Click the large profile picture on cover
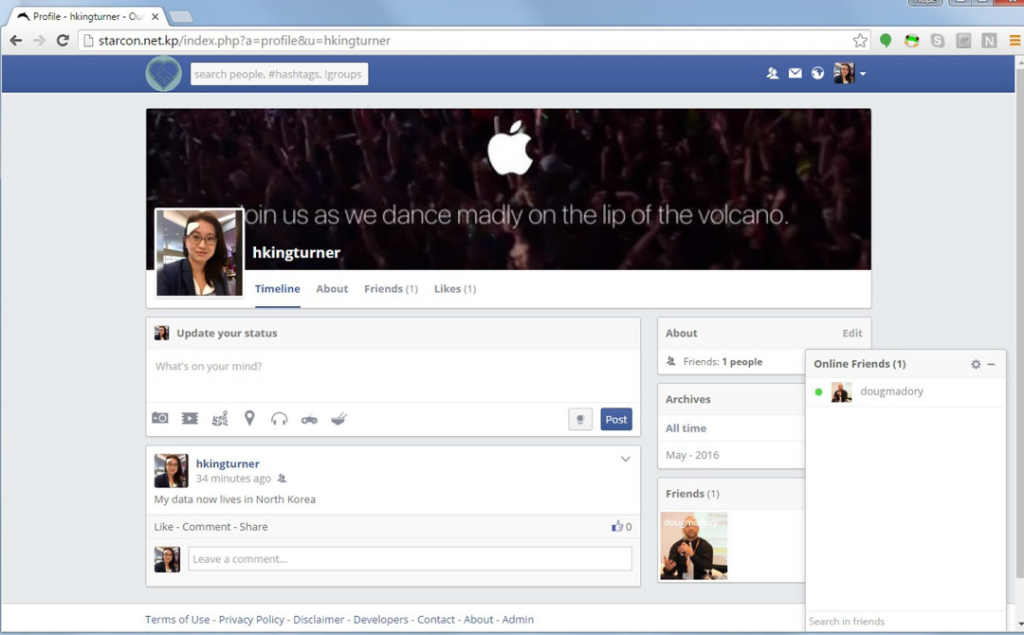The width and height of the screenshot is (1024, 635). click(x=199, y=252)
